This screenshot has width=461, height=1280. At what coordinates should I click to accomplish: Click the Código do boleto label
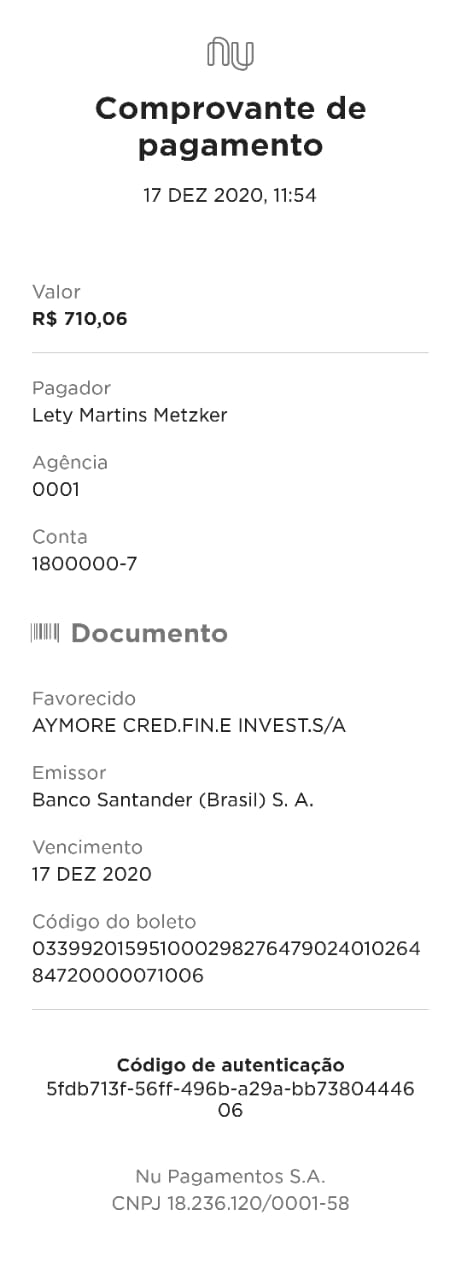coord(114,922)
